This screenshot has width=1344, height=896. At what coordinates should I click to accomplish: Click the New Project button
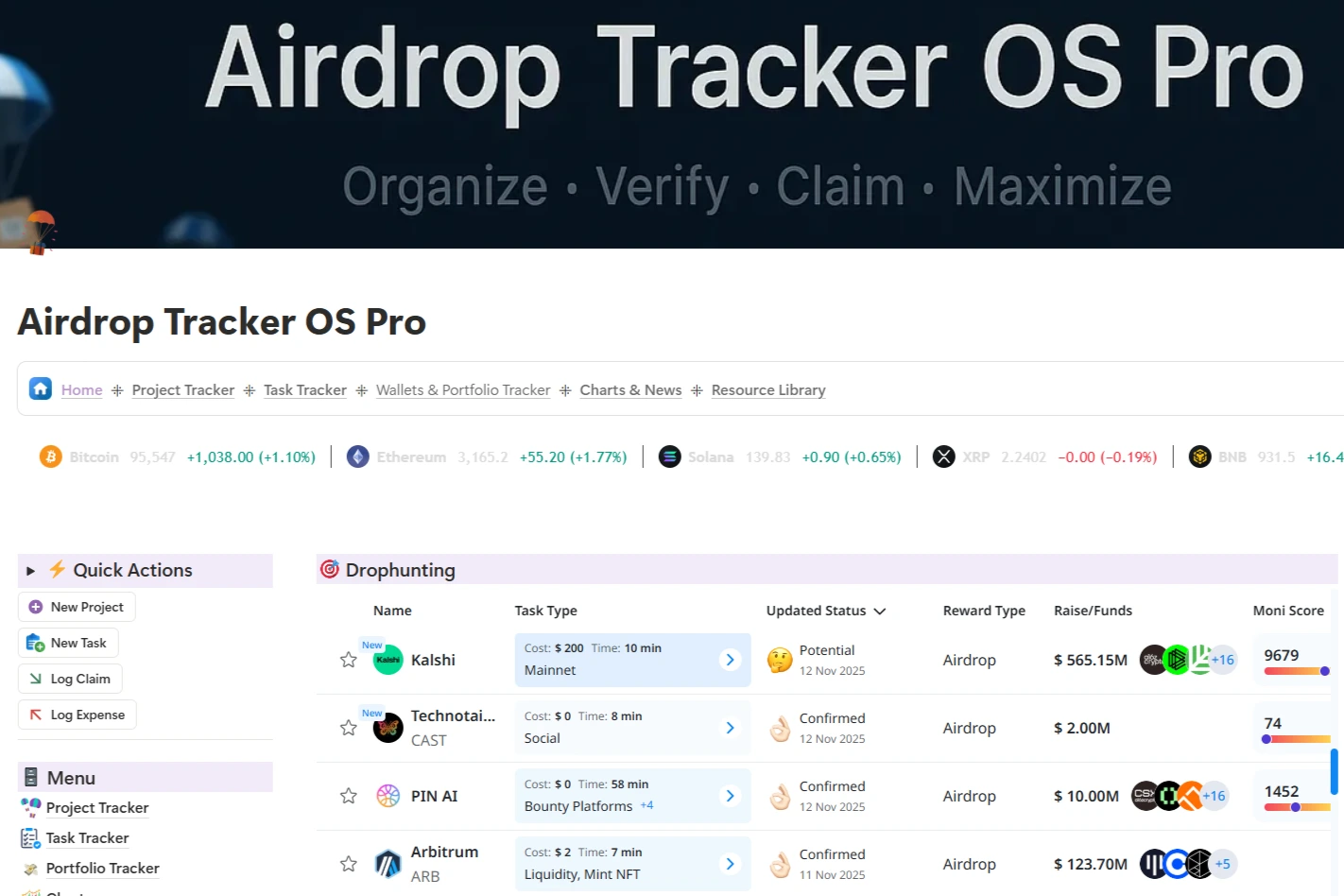[77, 607]
